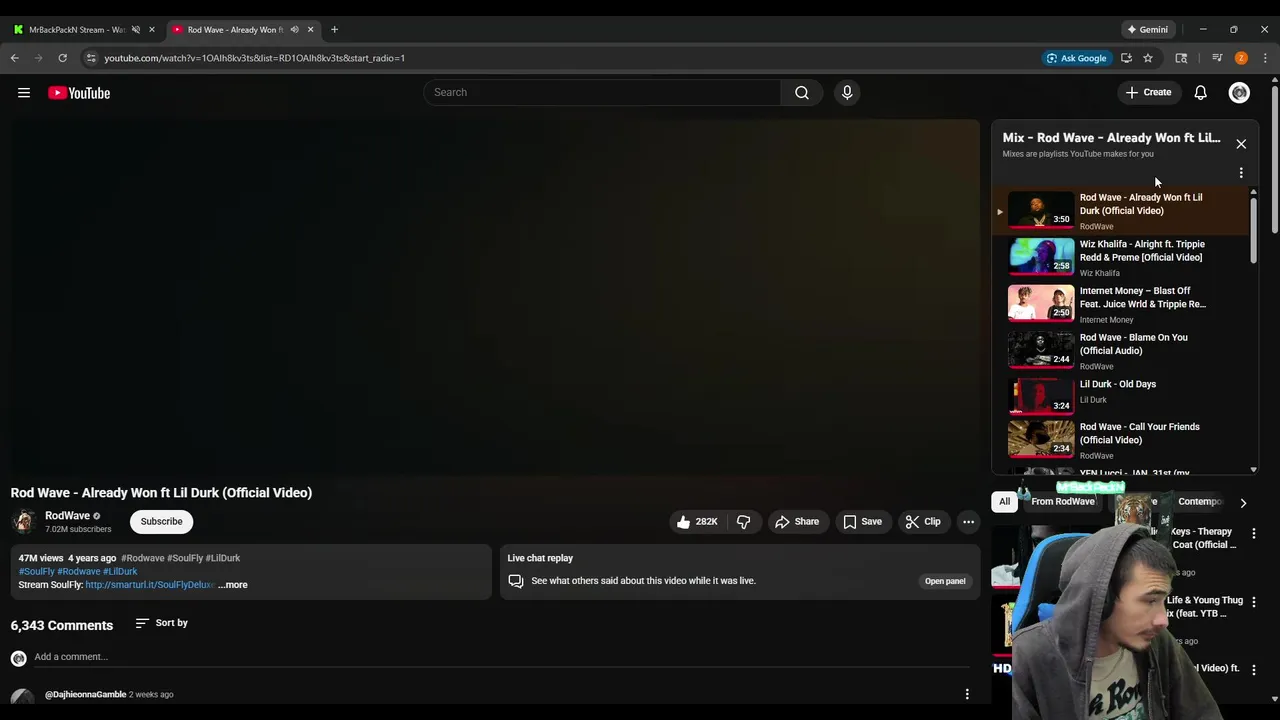Click the page vertical scrollbar
This screenshot has height=720, width=1280.
coord(1275,160)
